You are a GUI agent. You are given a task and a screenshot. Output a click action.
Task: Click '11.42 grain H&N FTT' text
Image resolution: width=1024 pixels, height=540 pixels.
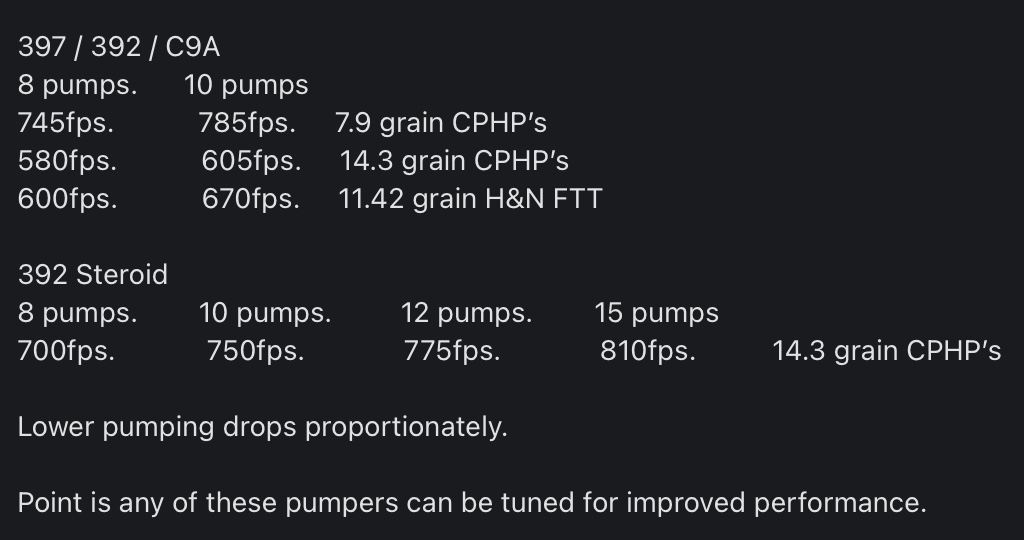tap(470, 199)
